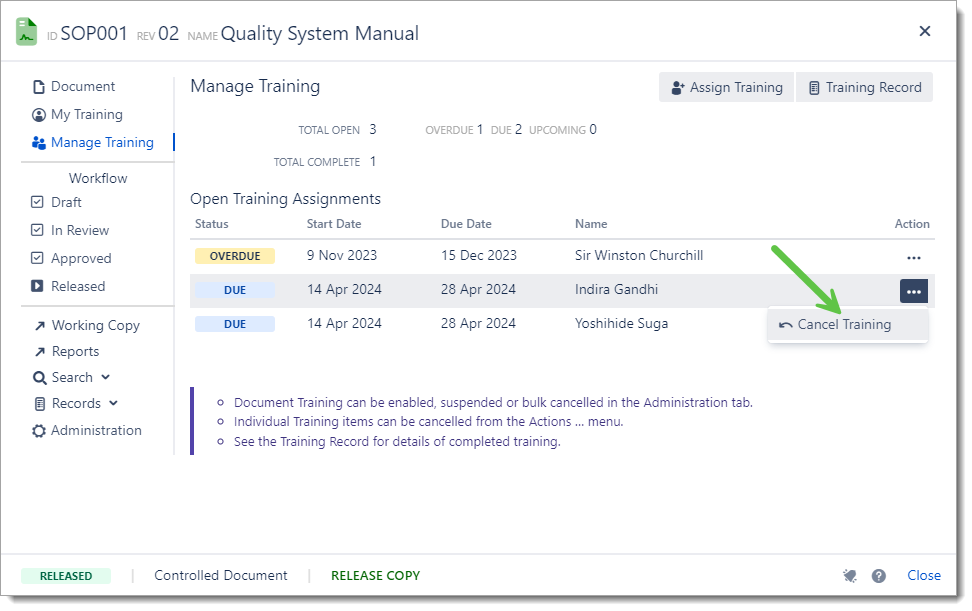This screenshot has width=972, height=611.
Task: Expand the Records dropdown in sidebar
Action: (x=76, y=404)
